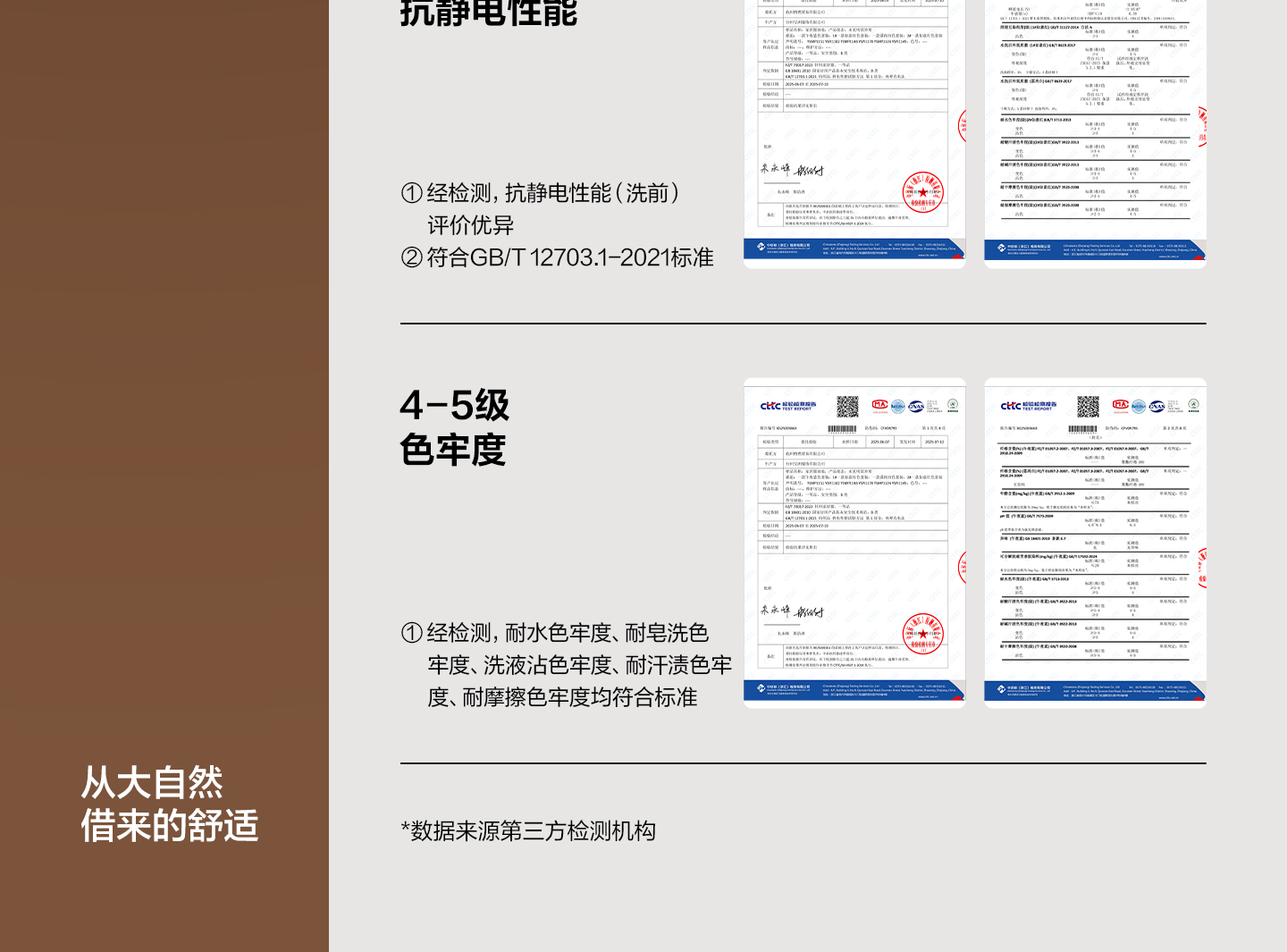This screenshot has width=1287, height=952.
Task: Click the CTTC logo on the 色牢度 report second page
Action: click(1028, 406)
